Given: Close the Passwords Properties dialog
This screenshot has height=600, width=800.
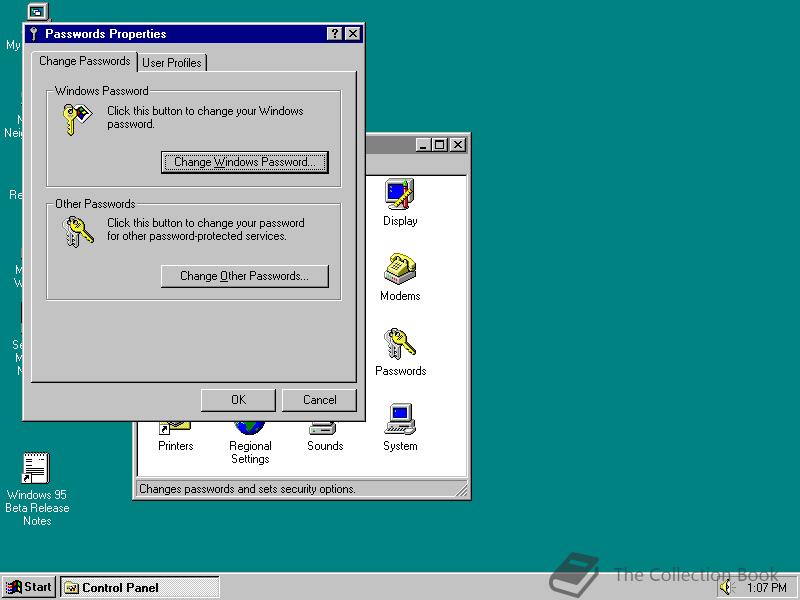Looking at the screenshot, I should pos(353,34).
